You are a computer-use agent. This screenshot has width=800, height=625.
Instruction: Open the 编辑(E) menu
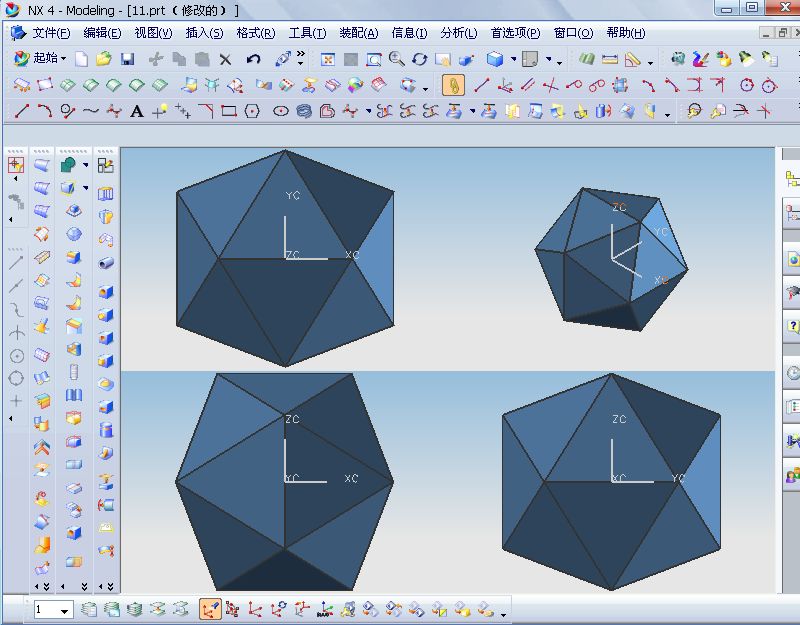(x=102, y=33)
